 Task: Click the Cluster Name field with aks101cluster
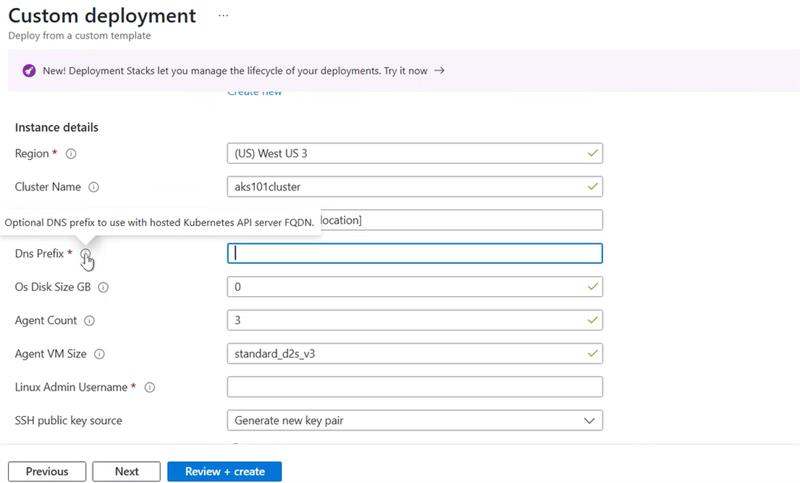[415, 187]
